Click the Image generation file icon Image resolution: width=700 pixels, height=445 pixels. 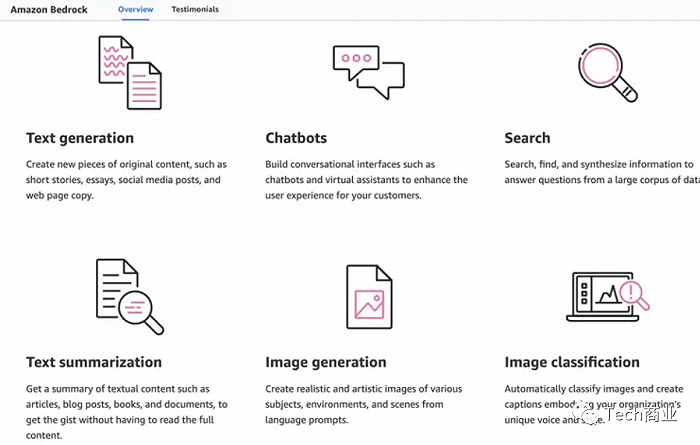(x=369, y=297)
